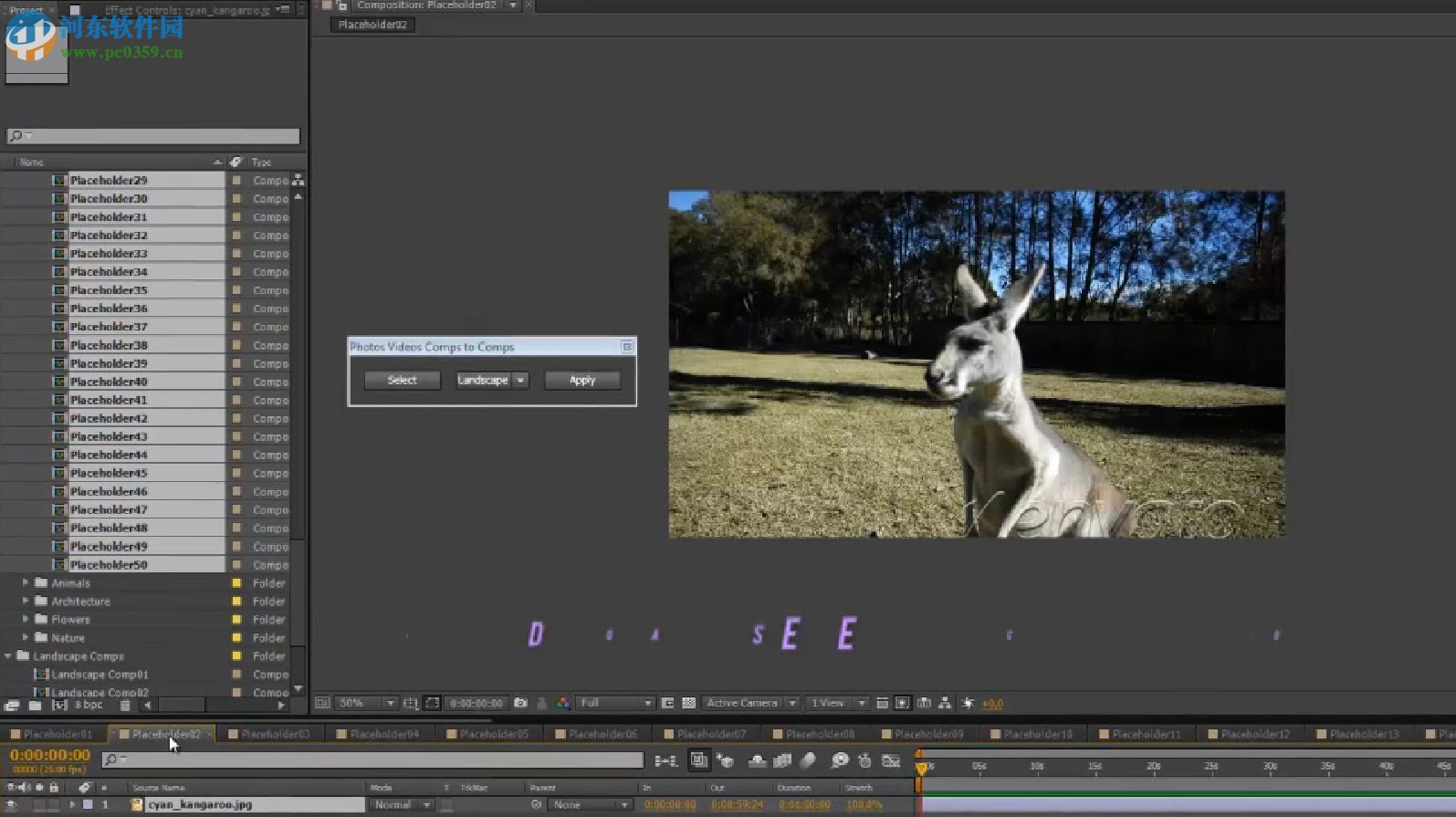Create a new folder in project panel

35,706
